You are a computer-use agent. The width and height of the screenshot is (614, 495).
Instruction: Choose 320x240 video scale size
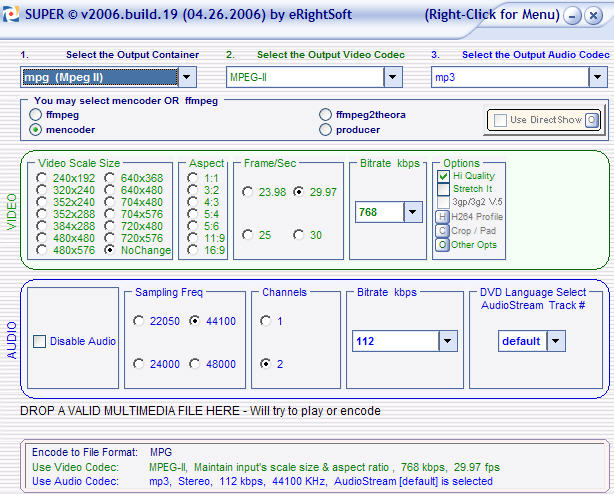[x=42, y=190]
